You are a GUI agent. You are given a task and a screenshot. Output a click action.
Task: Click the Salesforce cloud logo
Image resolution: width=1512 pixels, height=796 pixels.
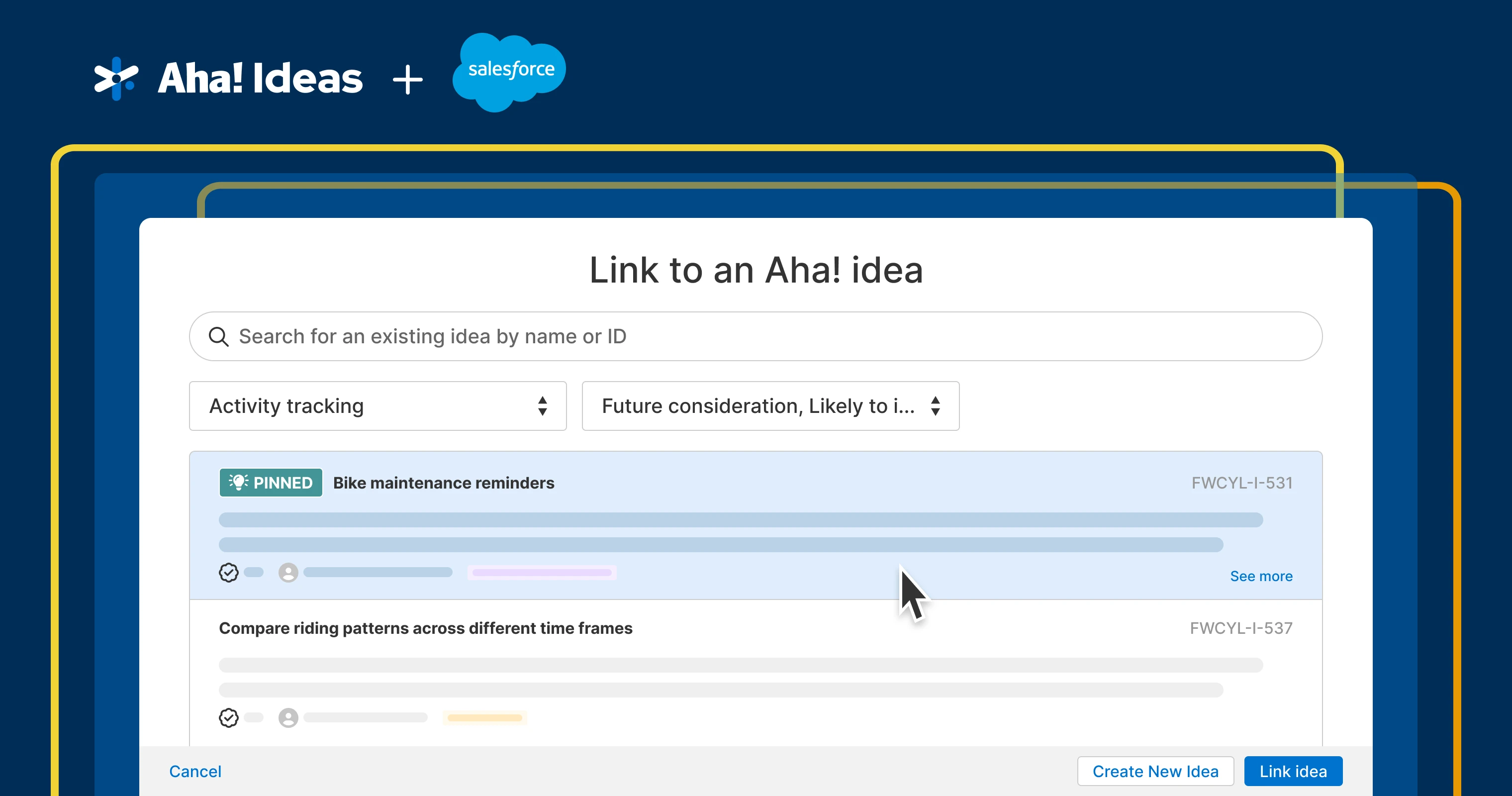(509, 72)
